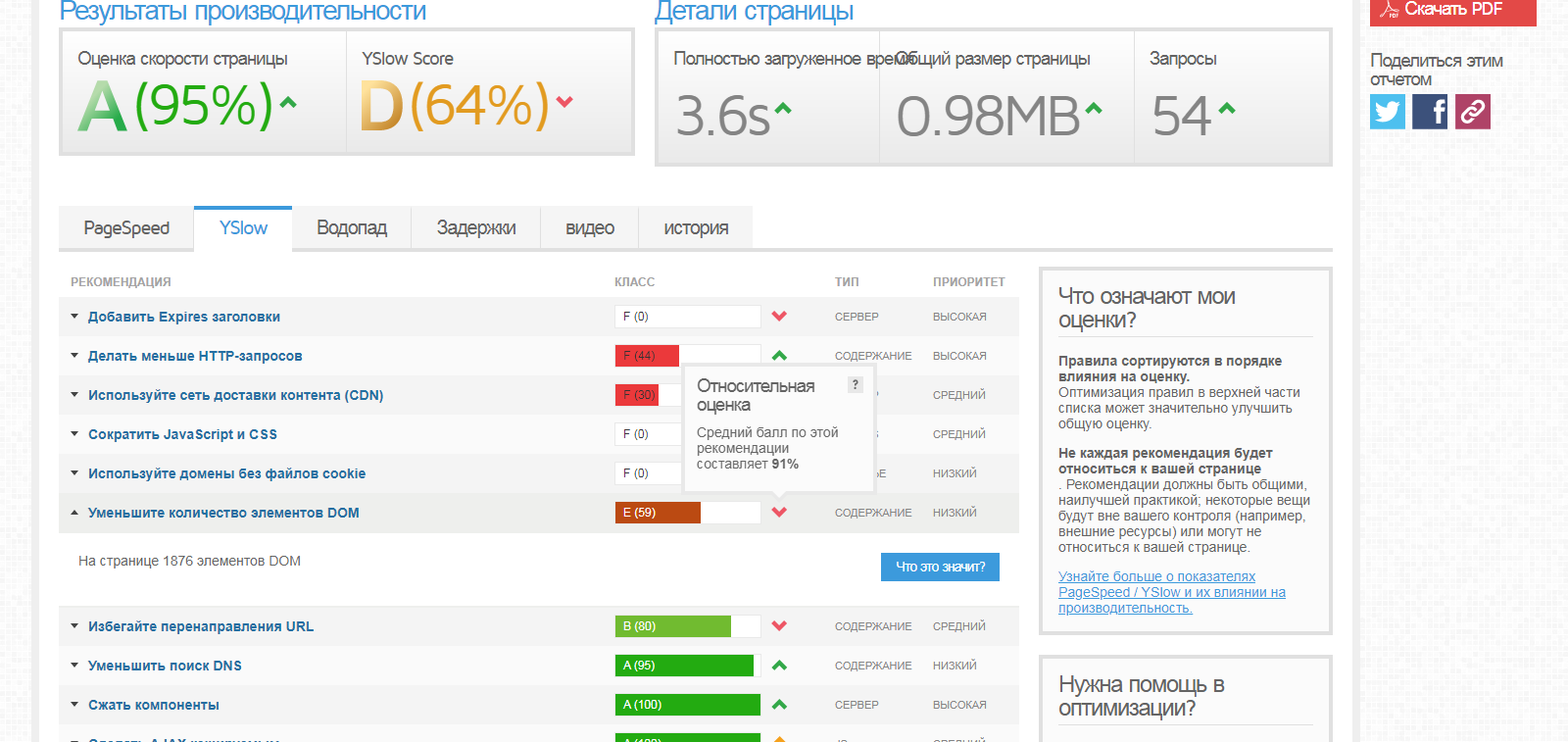Open 'Используйте сеть доставки контента (CDN)' link
The width and height of the screenshot is (1568, 742).
pyautogui.click(x=235, y=395)
